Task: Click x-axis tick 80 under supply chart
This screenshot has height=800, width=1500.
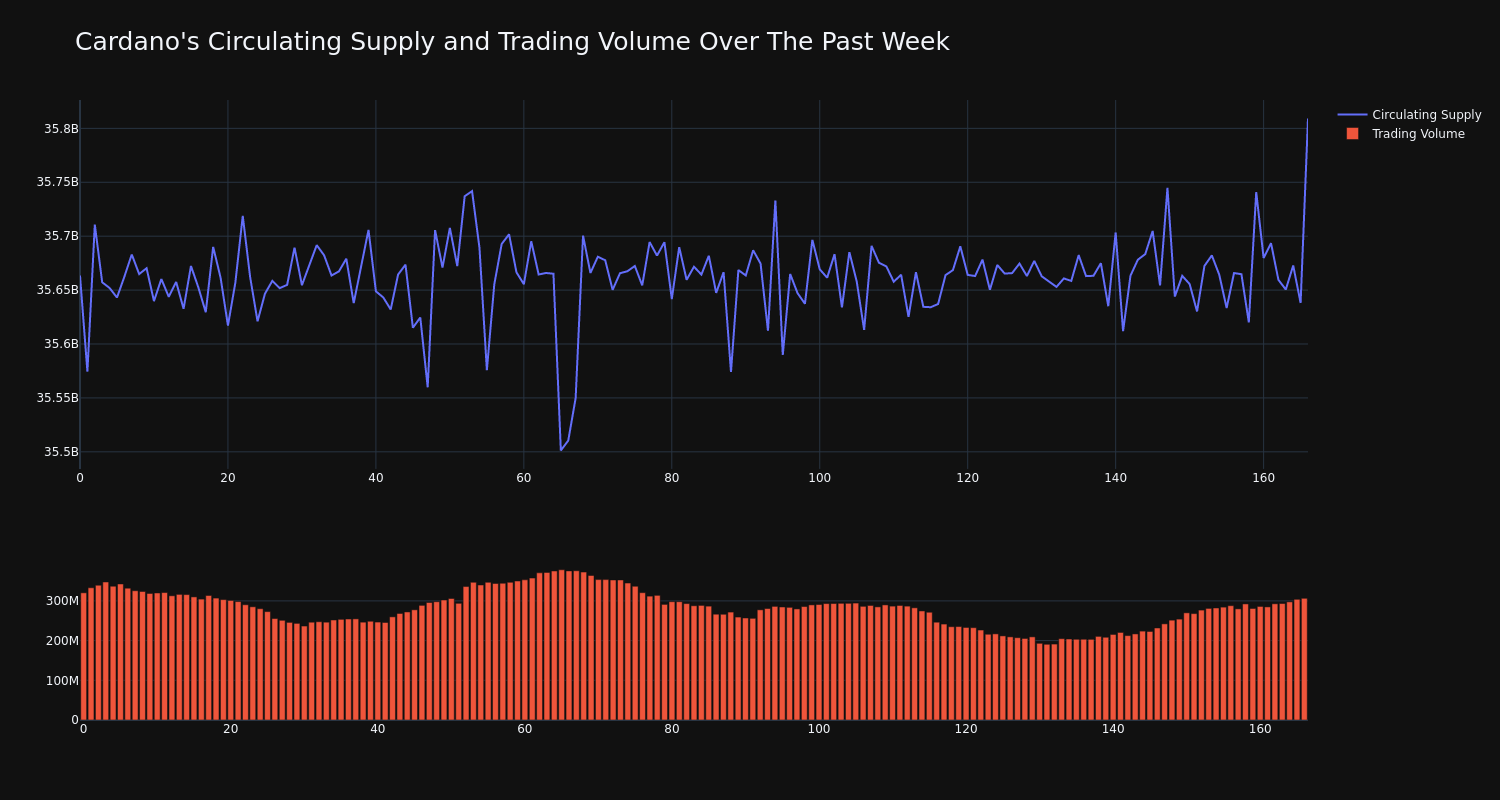Action: 672,478
